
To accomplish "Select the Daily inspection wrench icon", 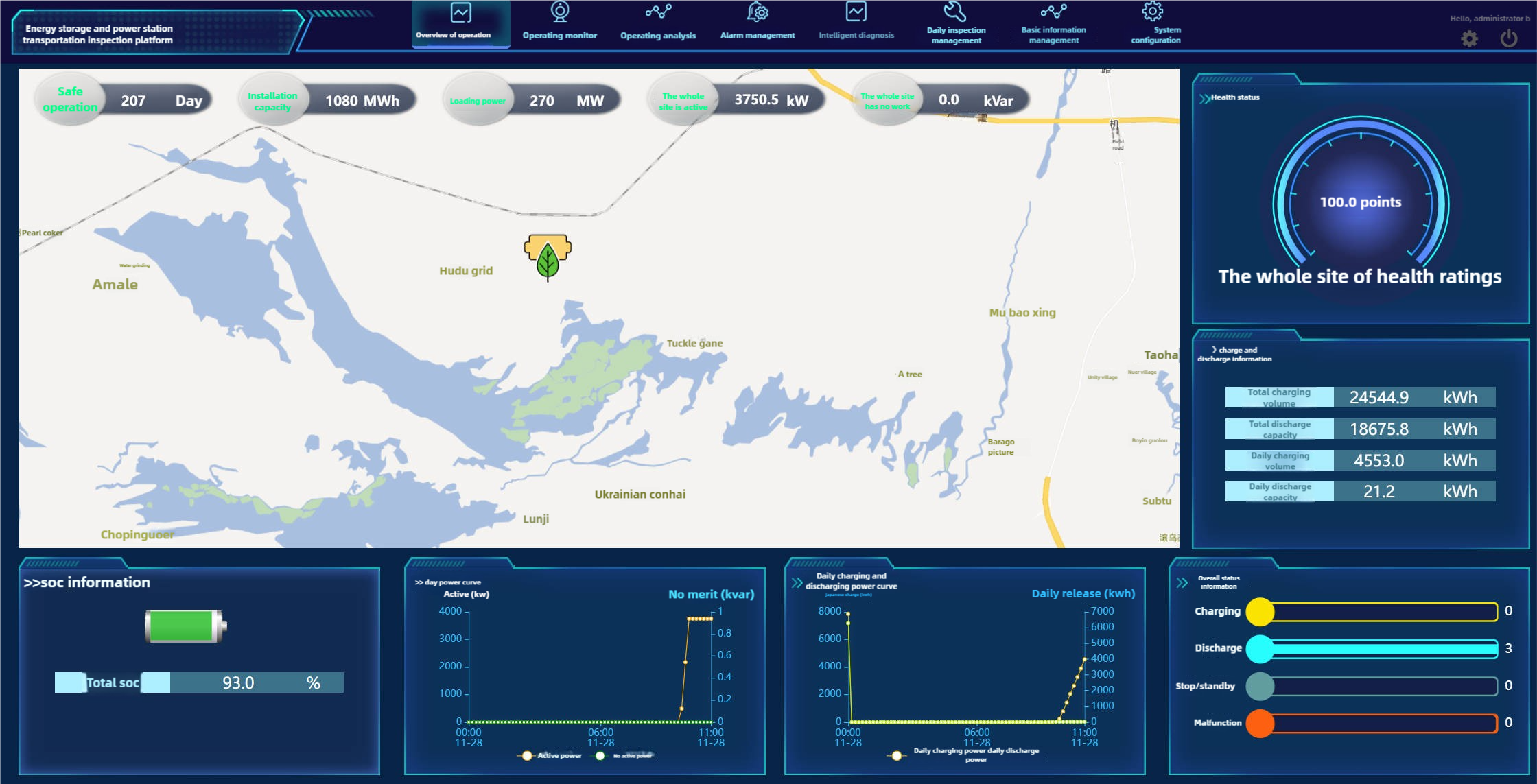I will [957, 11].
